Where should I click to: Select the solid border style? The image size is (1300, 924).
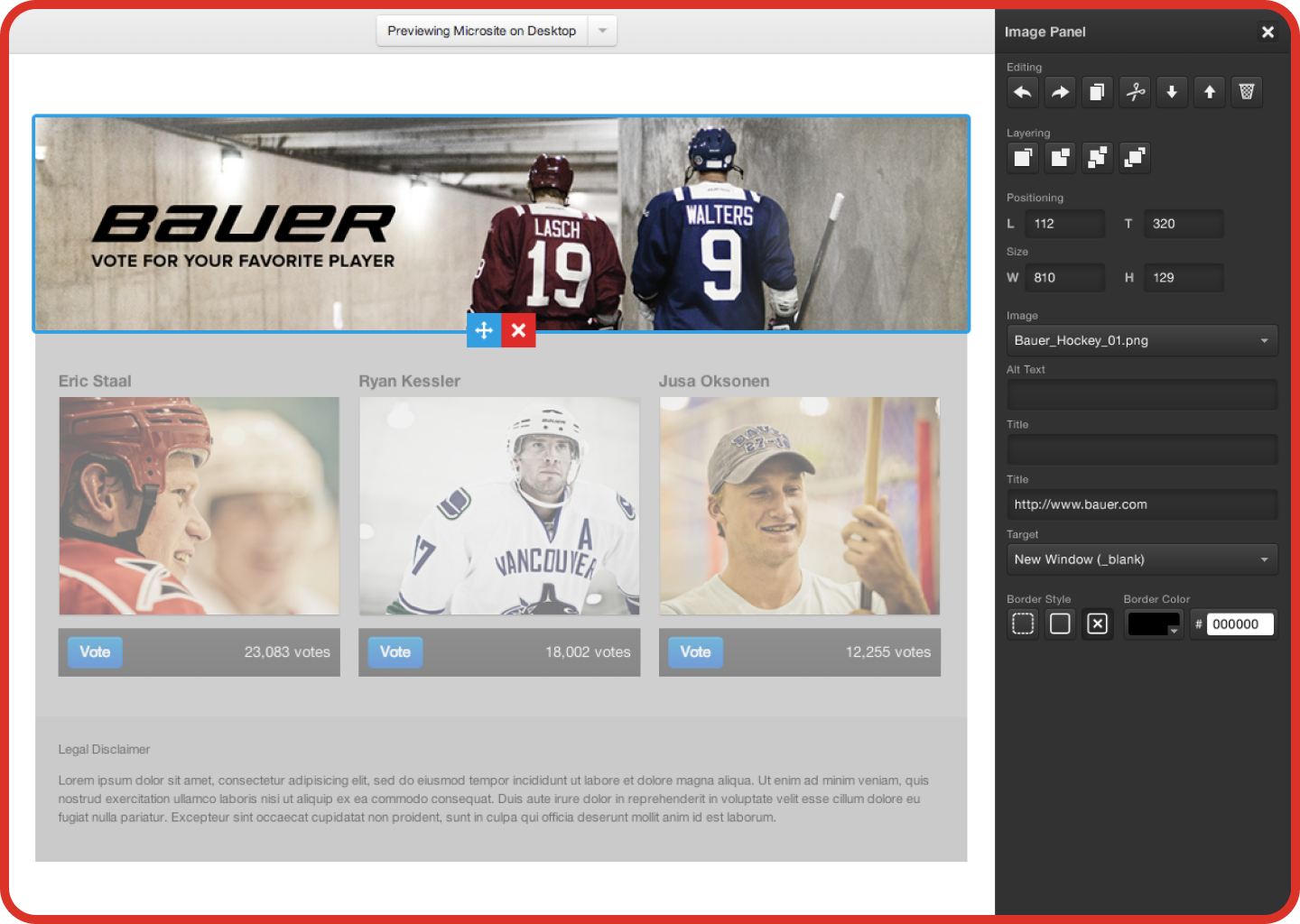pyautogui.click(x=1060, y=624)
